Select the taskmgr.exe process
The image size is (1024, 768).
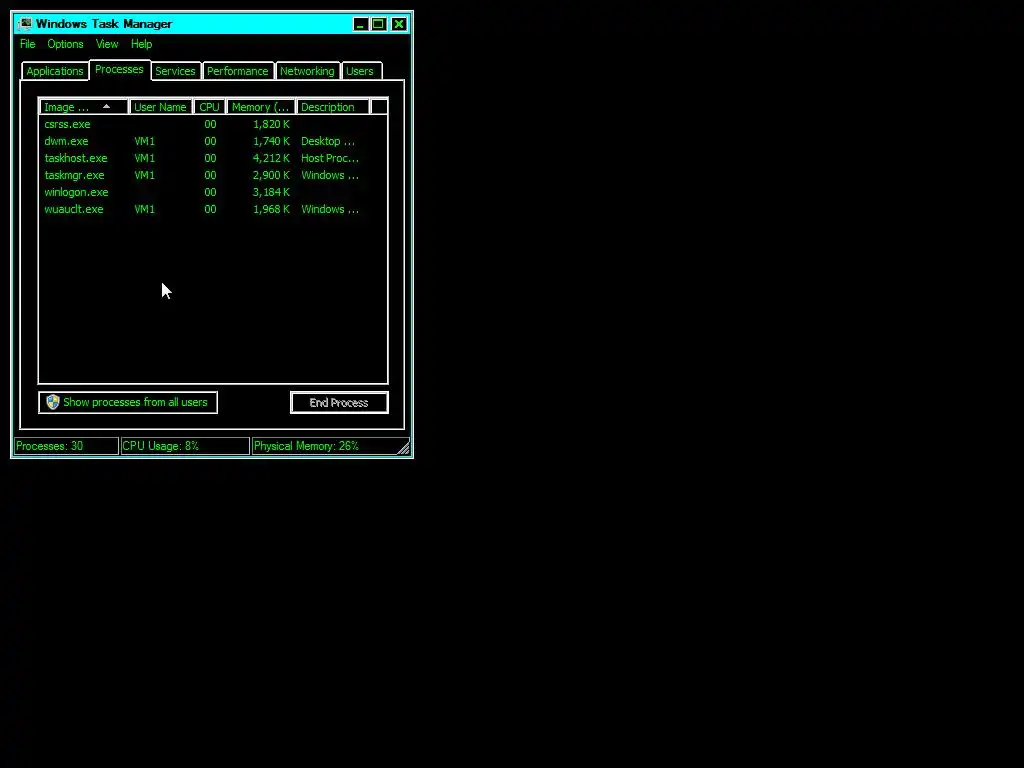coord(213,175)
